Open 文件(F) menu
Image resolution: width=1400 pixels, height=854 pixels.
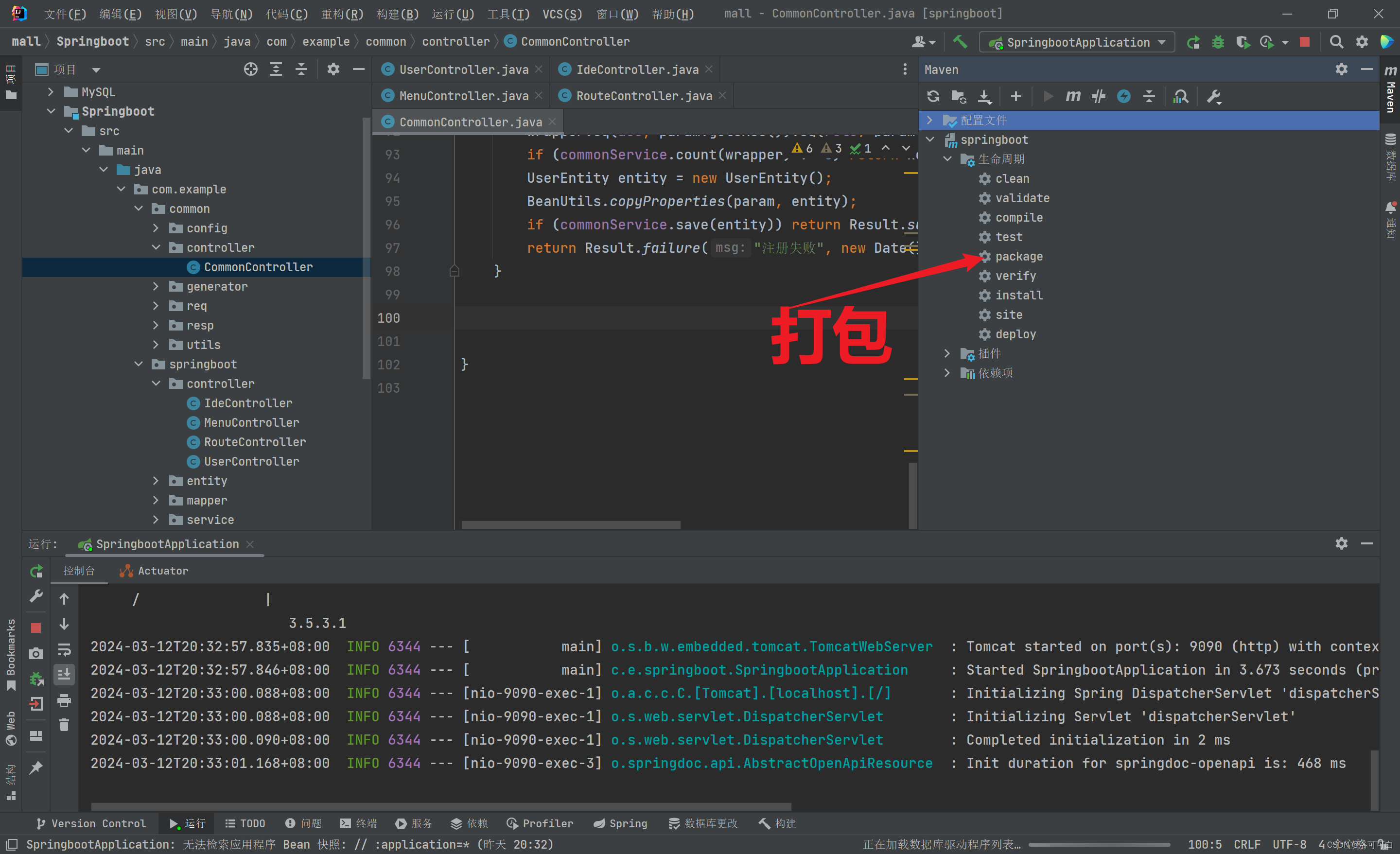(x=65, y=14)
